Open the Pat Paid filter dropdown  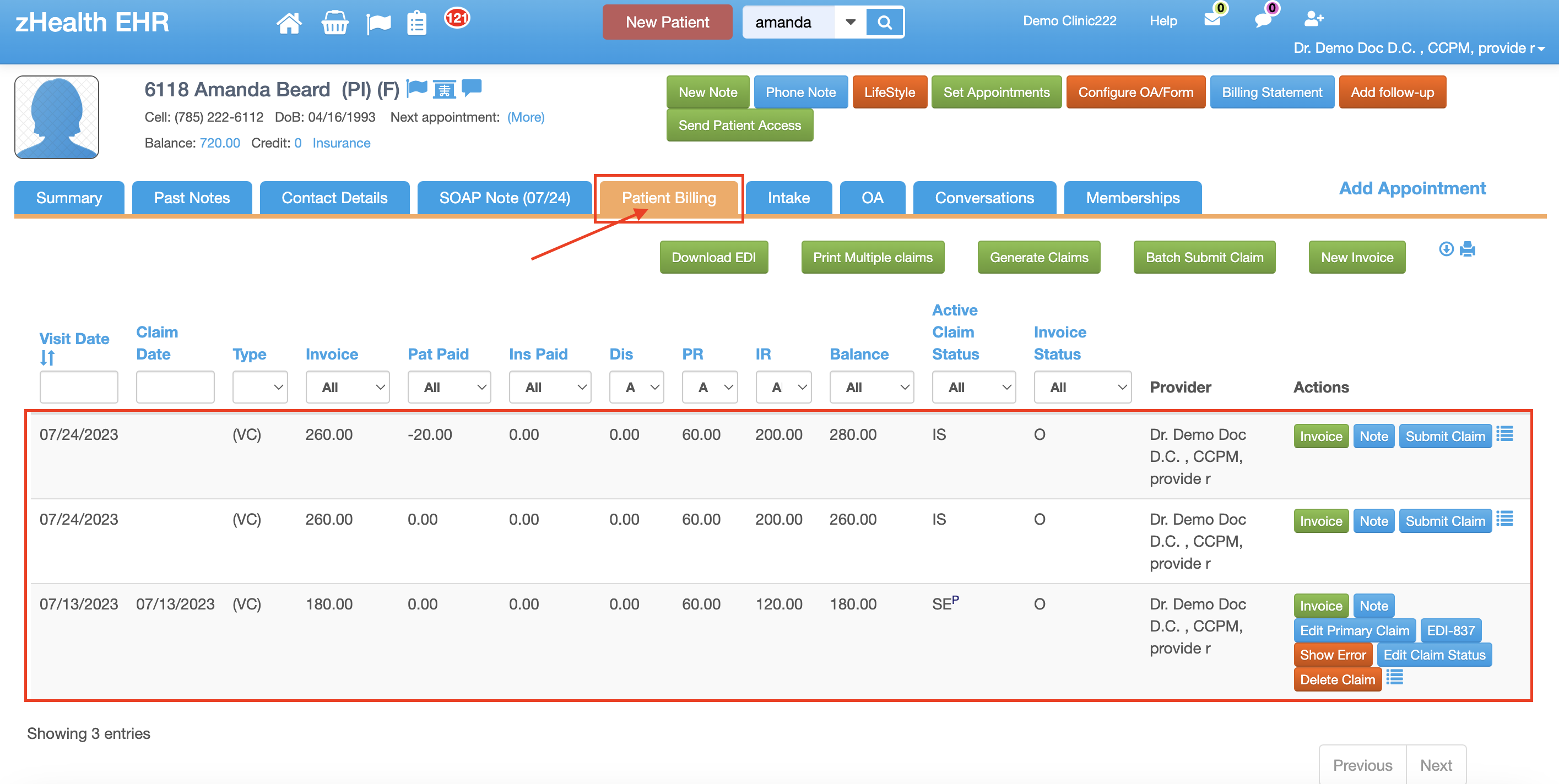point(449,387)
